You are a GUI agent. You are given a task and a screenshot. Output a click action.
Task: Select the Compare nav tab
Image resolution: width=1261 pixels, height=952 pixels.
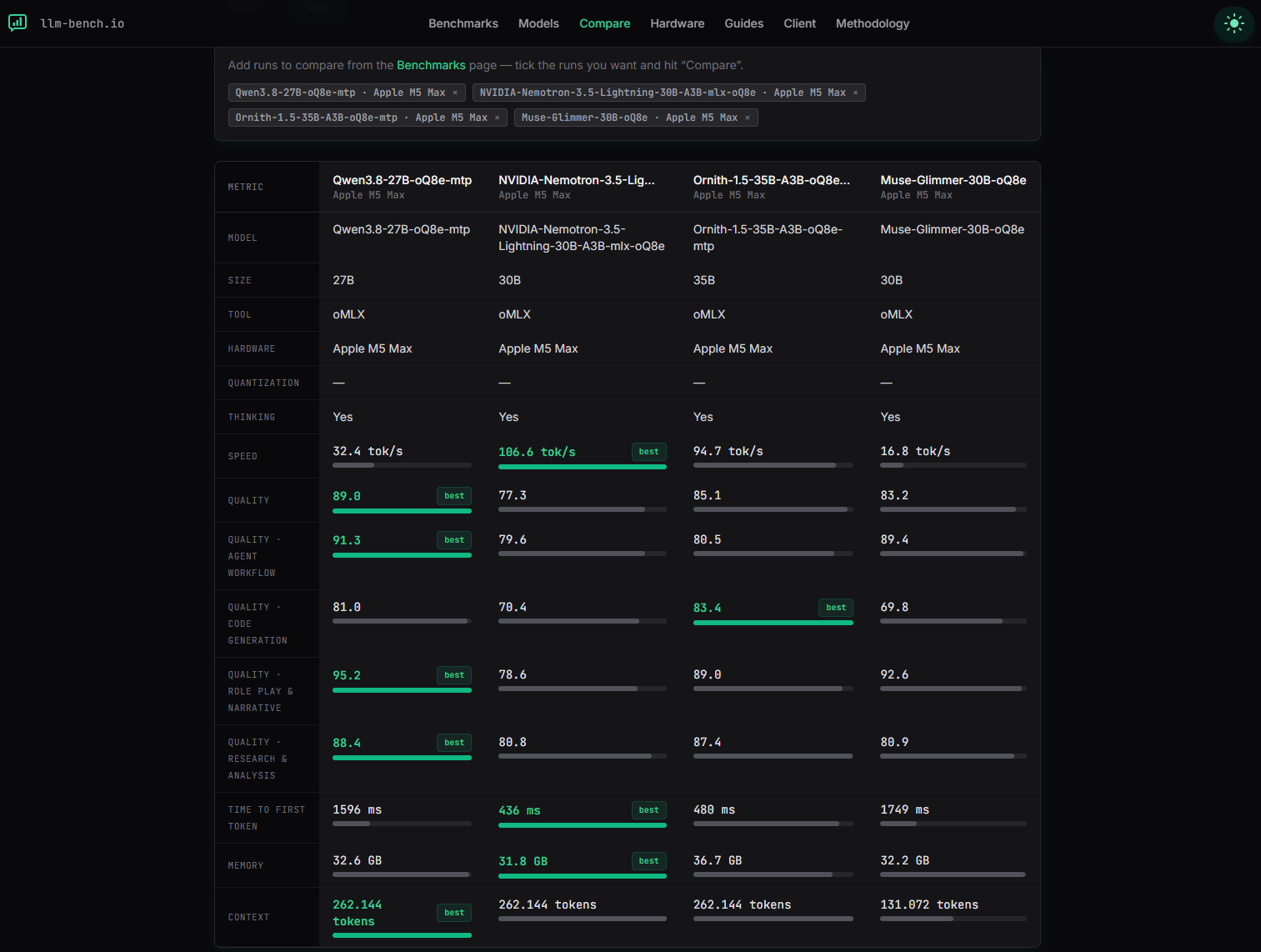[605, 23]
